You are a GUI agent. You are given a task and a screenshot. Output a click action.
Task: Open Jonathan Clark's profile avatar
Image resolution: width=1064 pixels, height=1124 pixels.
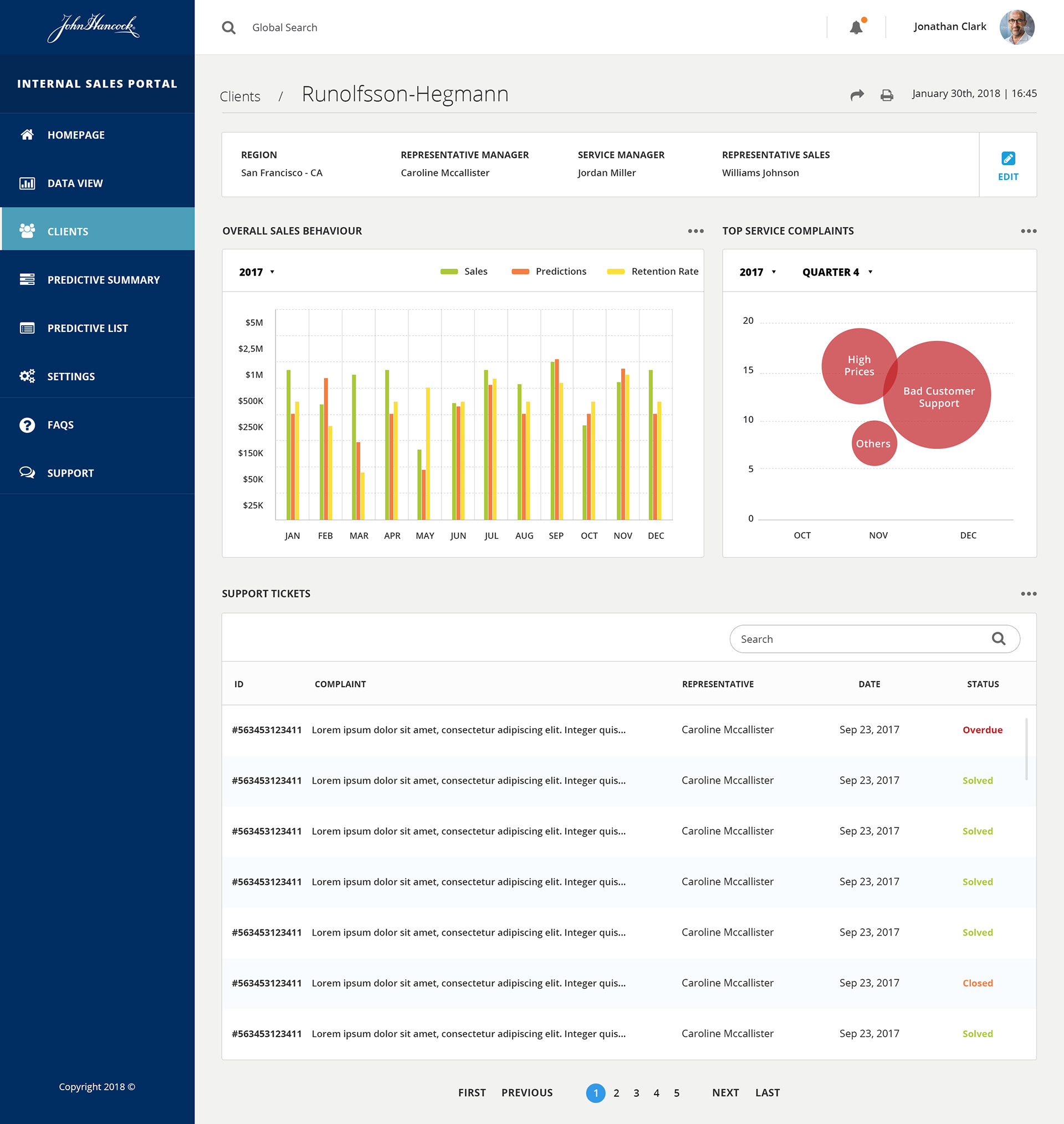tap(1016, 27)
